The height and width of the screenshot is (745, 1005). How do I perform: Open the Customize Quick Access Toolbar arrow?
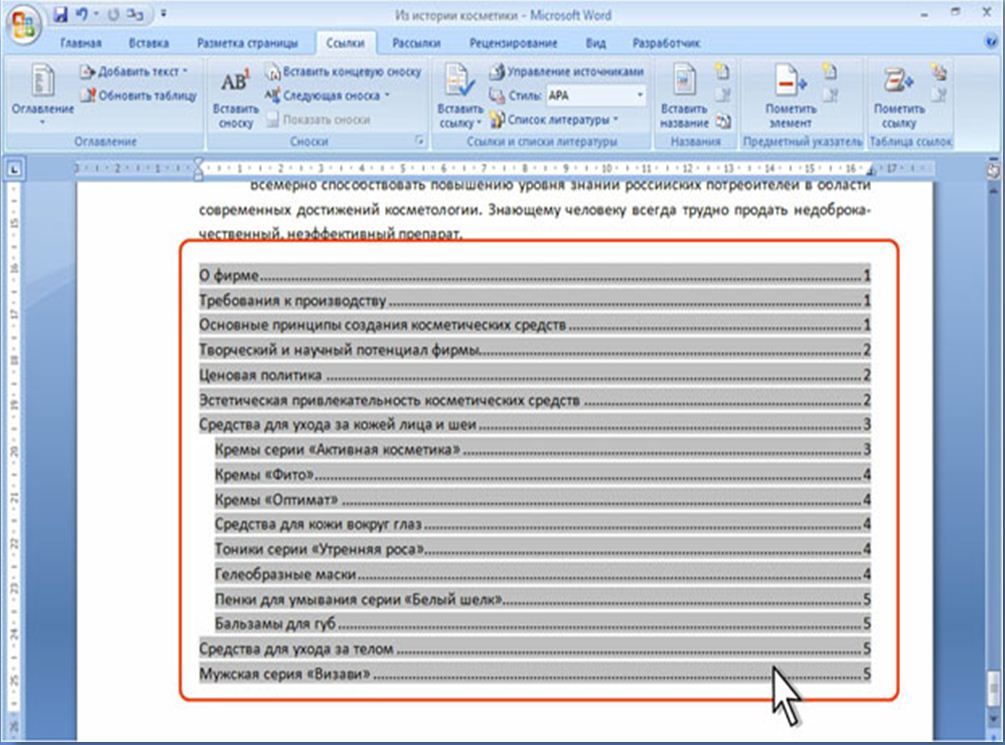164,13
